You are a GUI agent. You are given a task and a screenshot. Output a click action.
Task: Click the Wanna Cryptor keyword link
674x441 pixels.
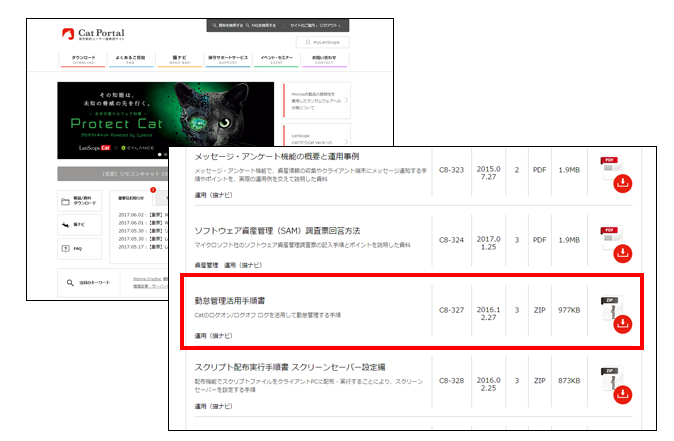147,279
